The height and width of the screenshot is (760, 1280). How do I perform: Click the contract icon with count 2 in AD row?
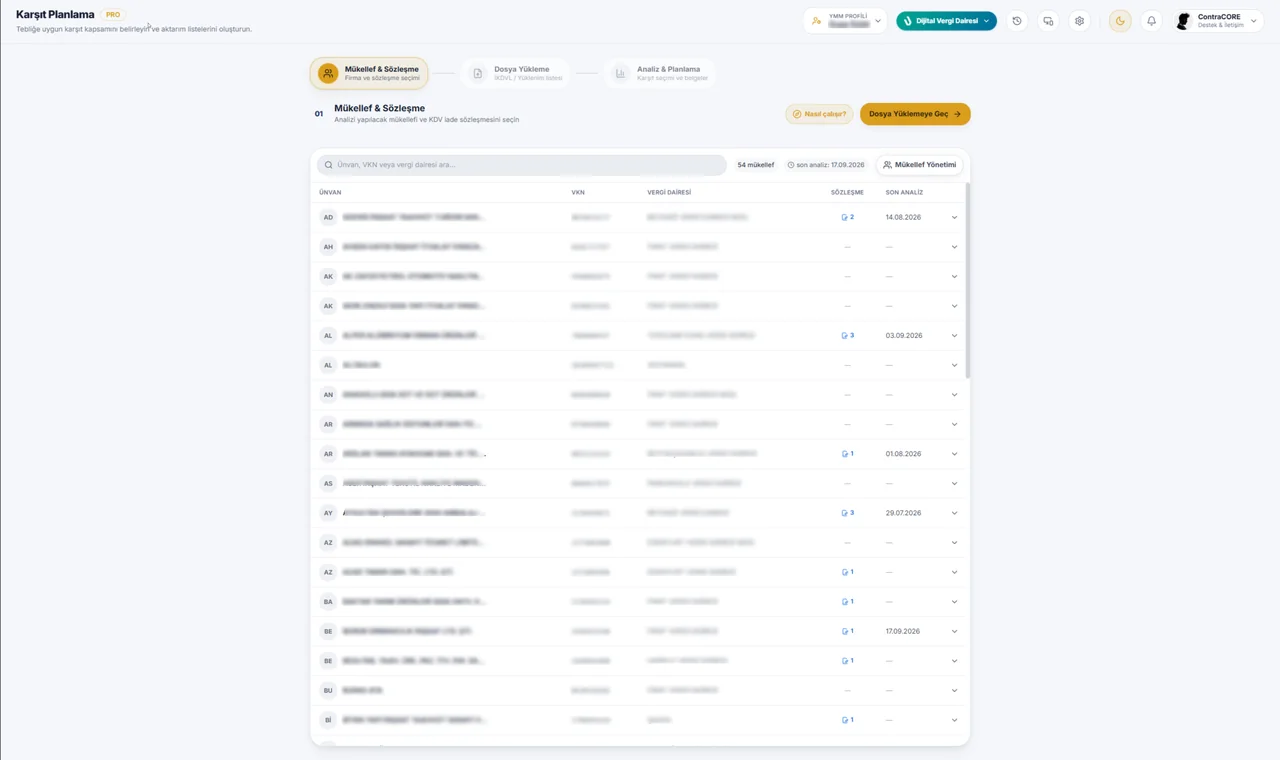848,217
